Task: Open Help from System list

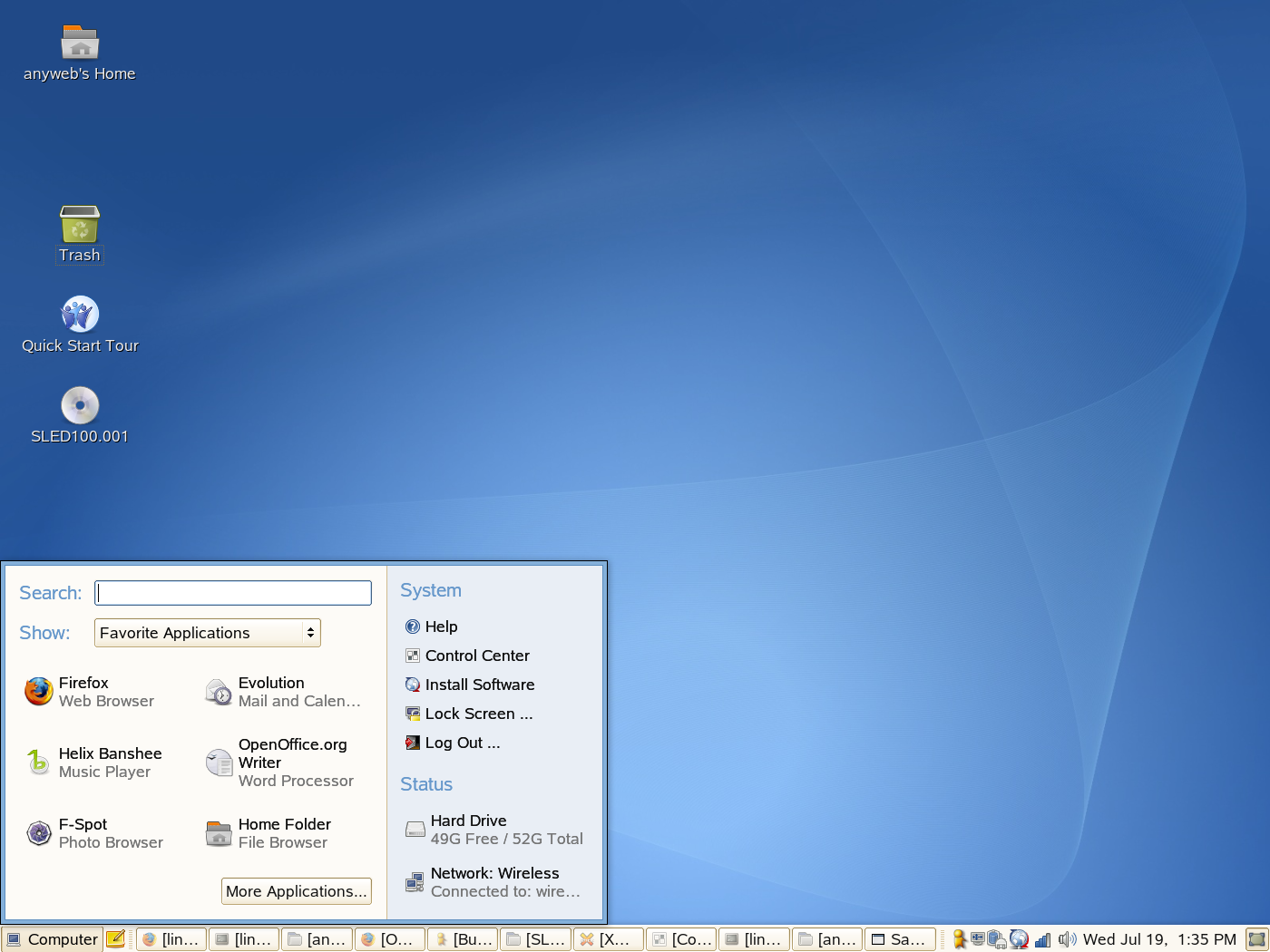Action: (x=431, y=627)
